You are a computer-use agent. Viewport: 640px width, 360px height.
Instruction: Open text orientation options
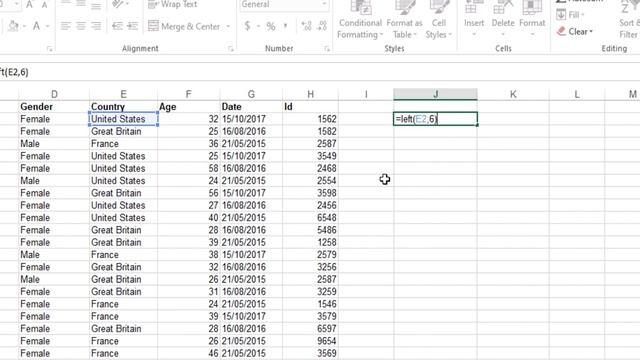119,4
